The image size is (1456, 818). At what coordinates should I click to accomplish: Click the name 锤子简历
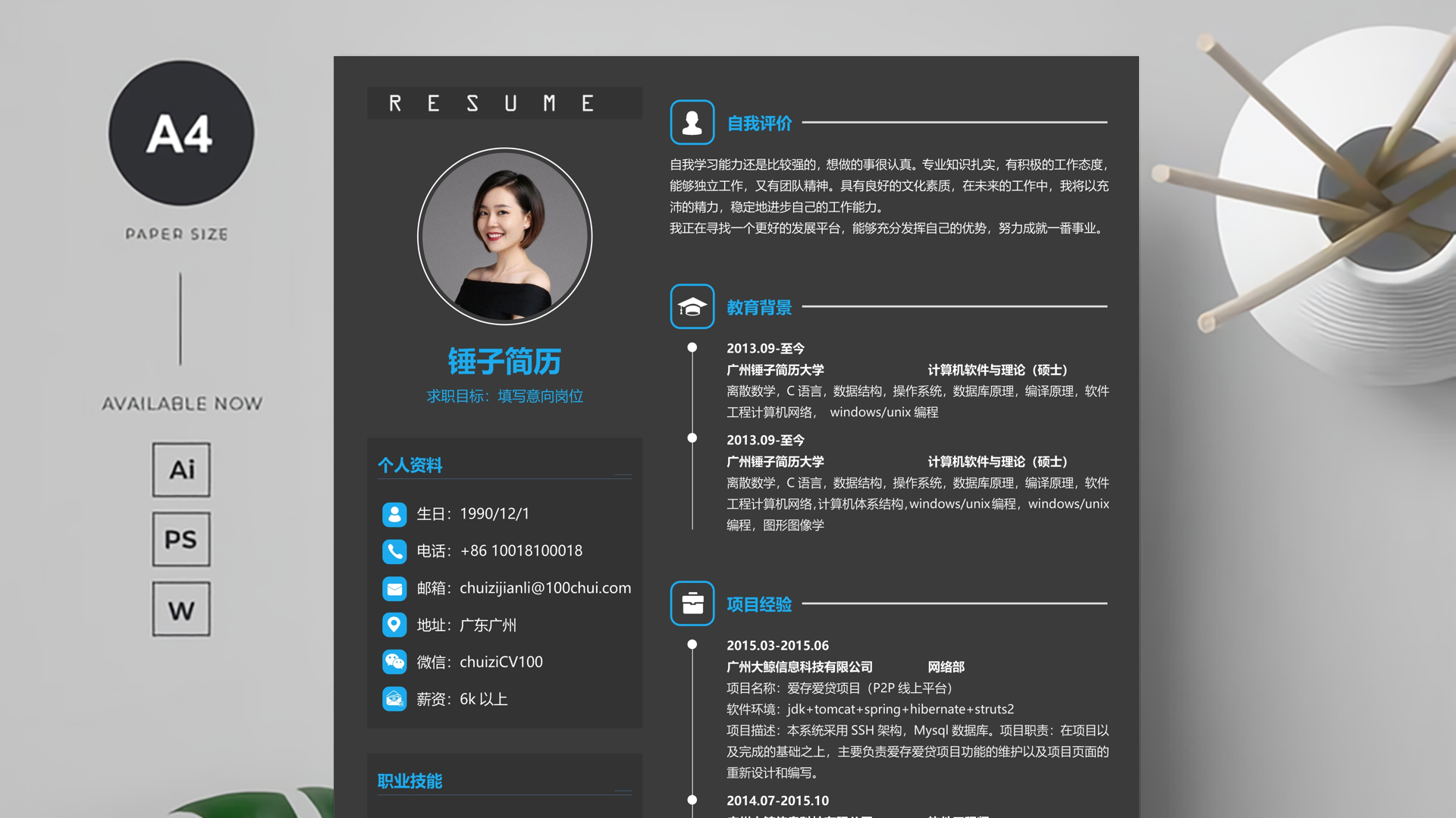[505, 362]
